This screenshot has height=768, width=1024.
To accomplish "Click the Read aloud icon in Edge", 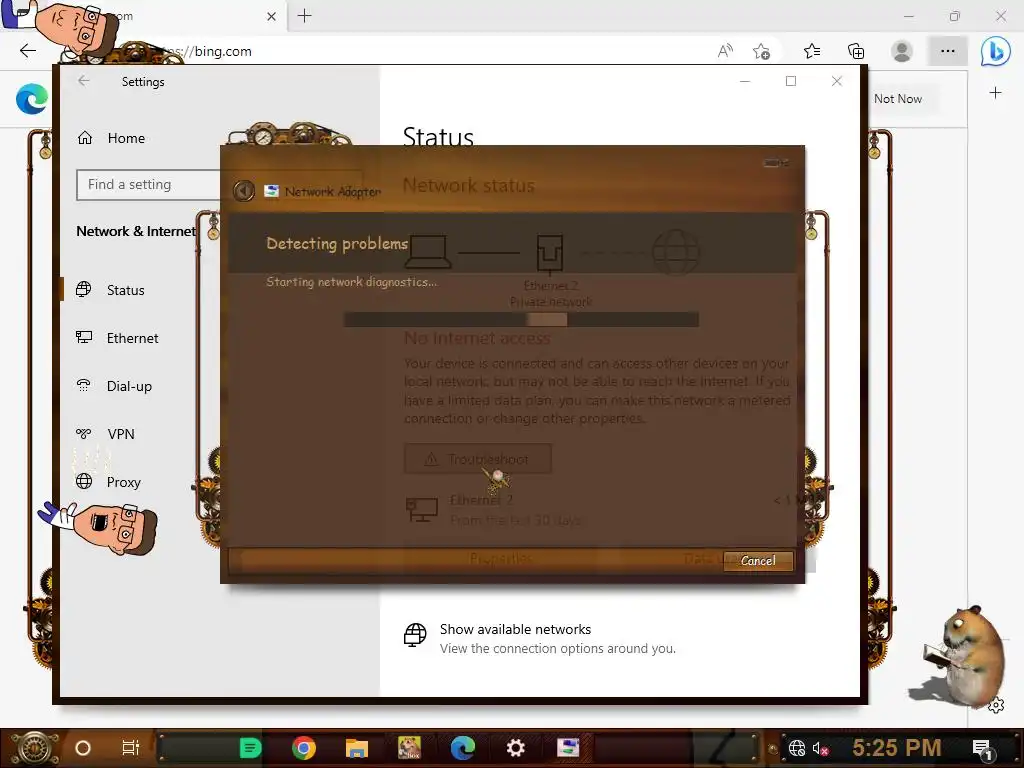I will 725,51.
